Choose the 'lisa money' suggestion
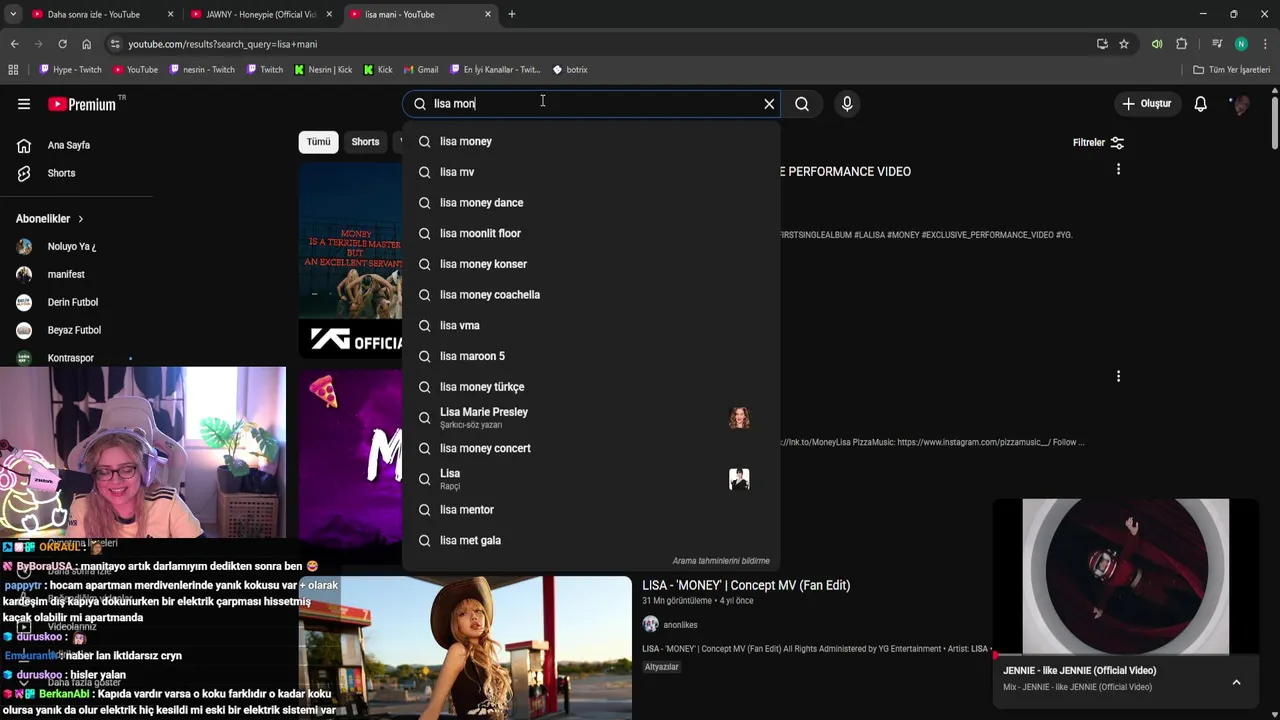The image size is (1280, 720). click(x=591, y=141)
